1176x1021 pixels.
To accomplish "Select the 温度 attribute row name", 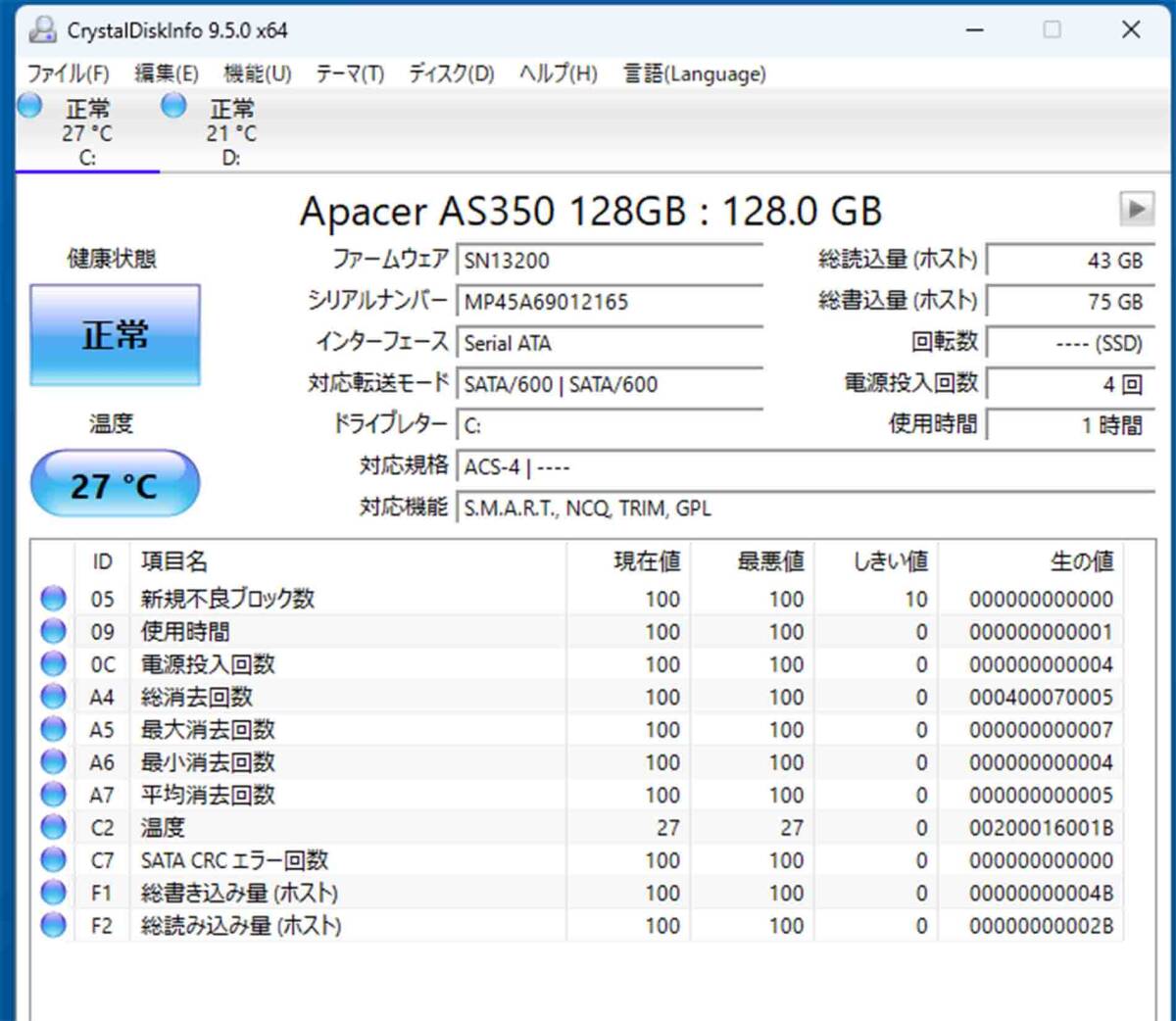I will coord(163,827).
